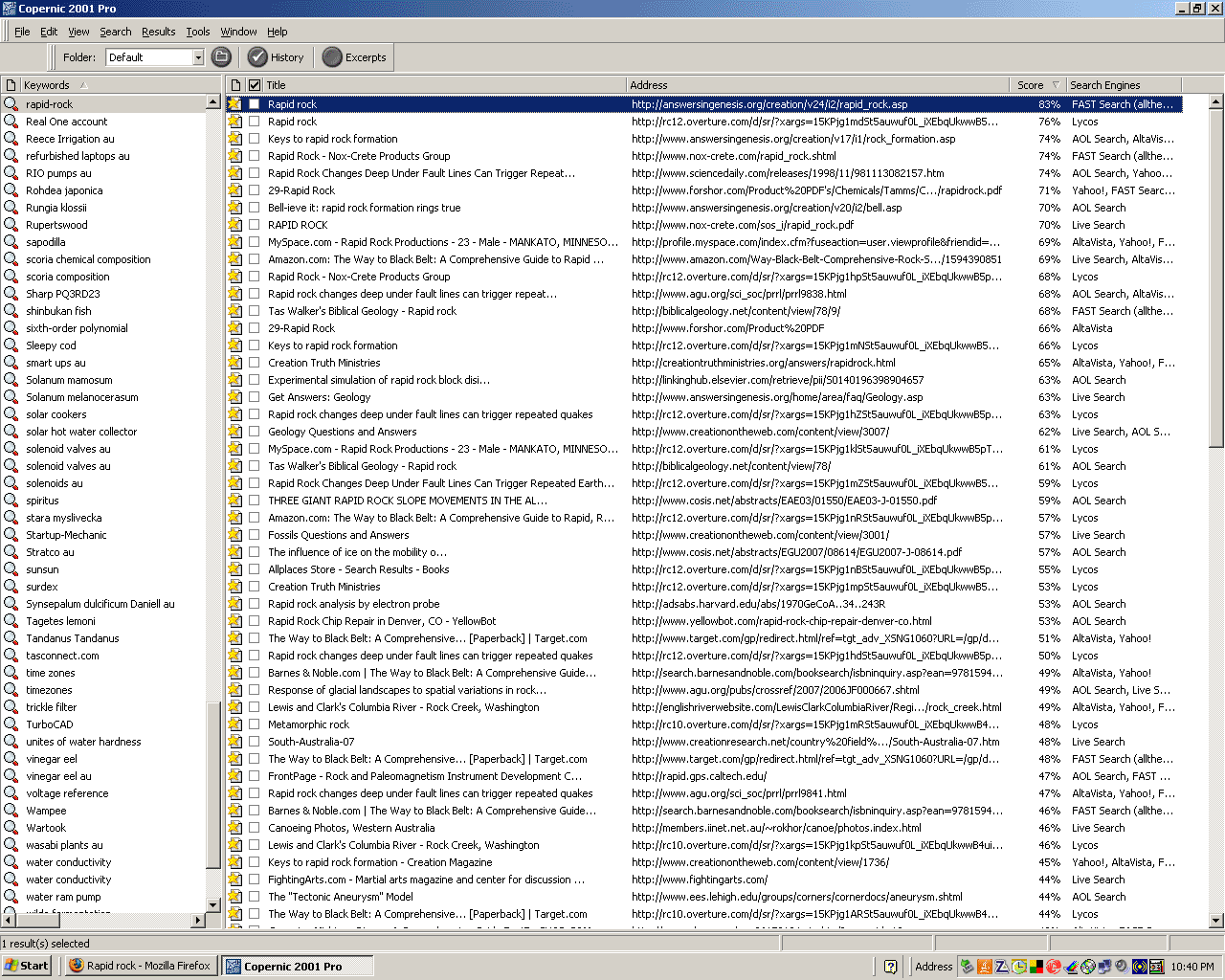This screenshot has width=1225, height=980.
Task: Open the Tools menu
Action: (x=197, y=32)
